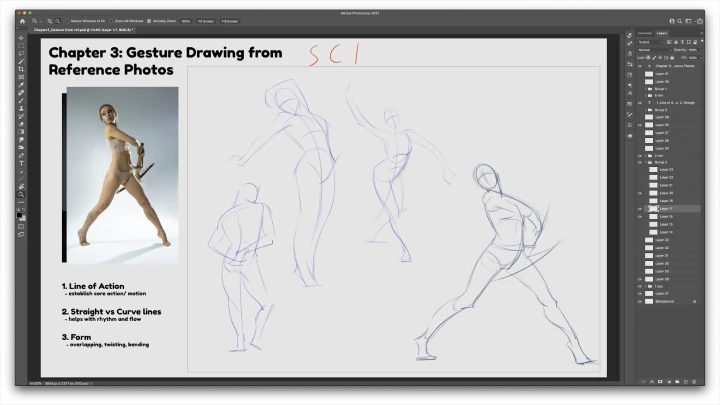This screenshot has width=720, height=405.
Task: Lock all padlock icon
Action: tap(672, 57)
